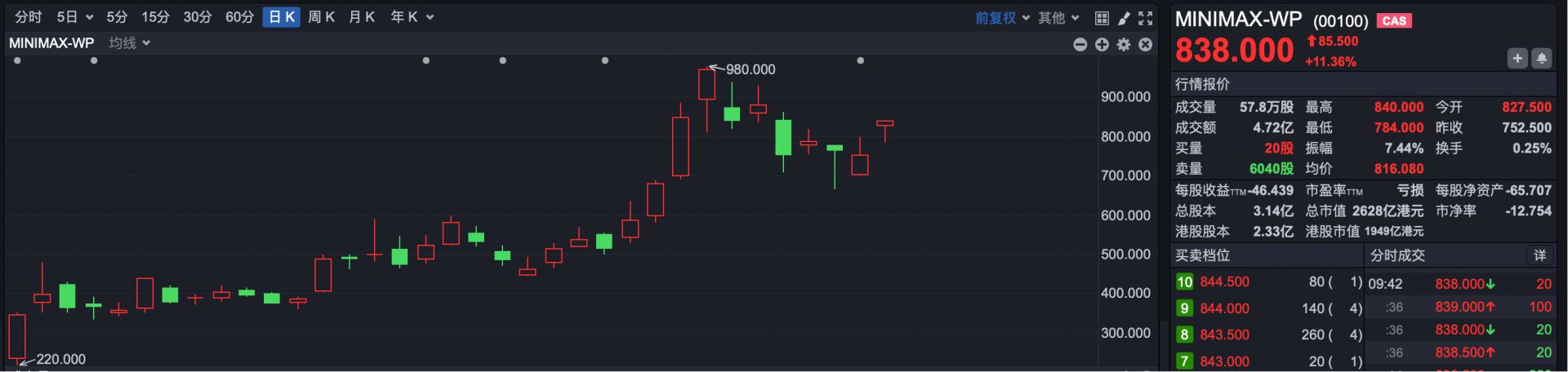The width and height of the screenshot is (1568, 372).
Task: Add MINIMAX-WP to watchlist with plus
Action: [x=1517, y=58]
